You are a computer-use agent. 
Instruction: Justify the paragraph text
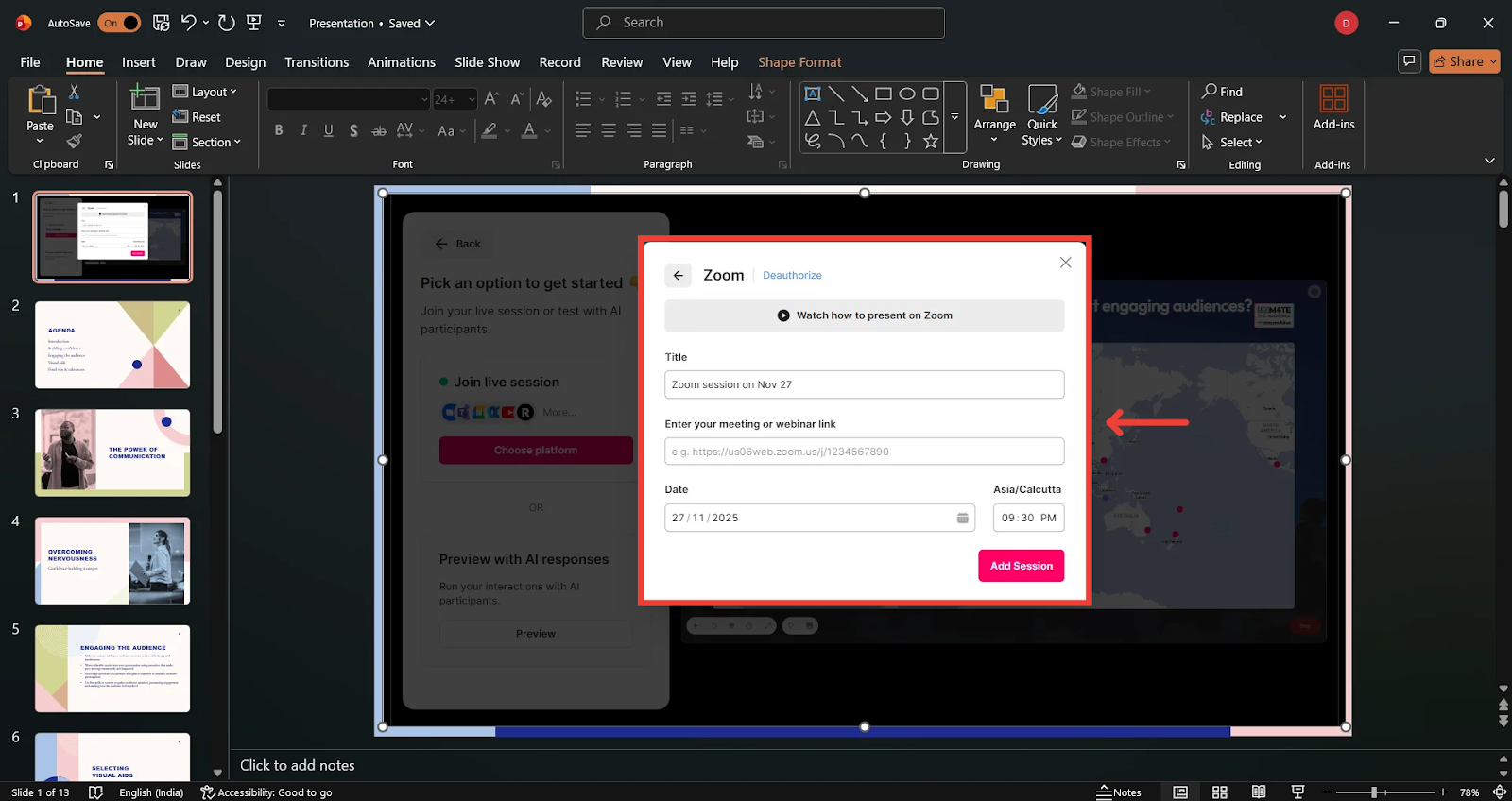point(659,130)
